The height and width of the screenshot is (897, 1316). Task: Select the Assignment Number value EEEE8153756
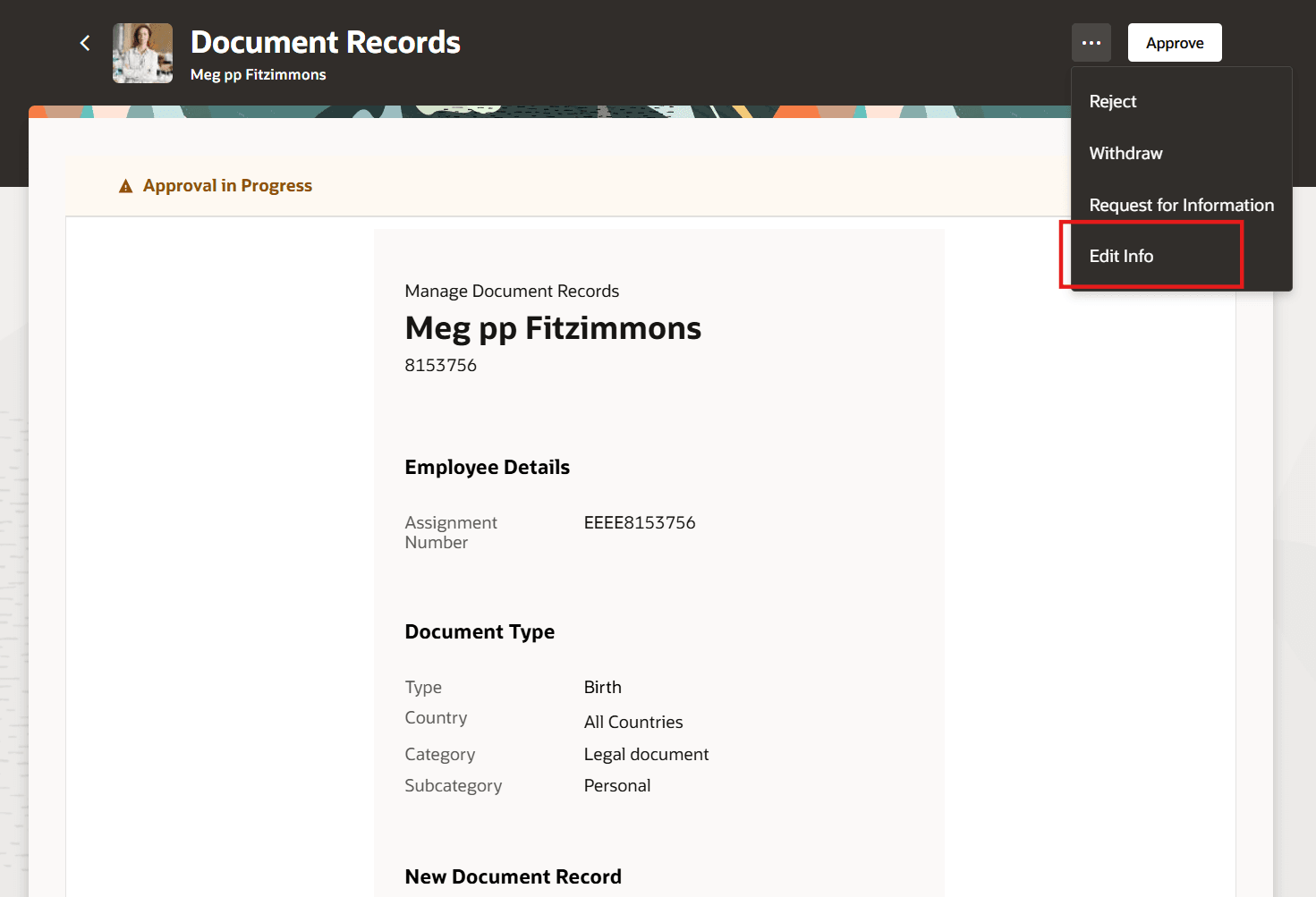(x=640, y=522)
